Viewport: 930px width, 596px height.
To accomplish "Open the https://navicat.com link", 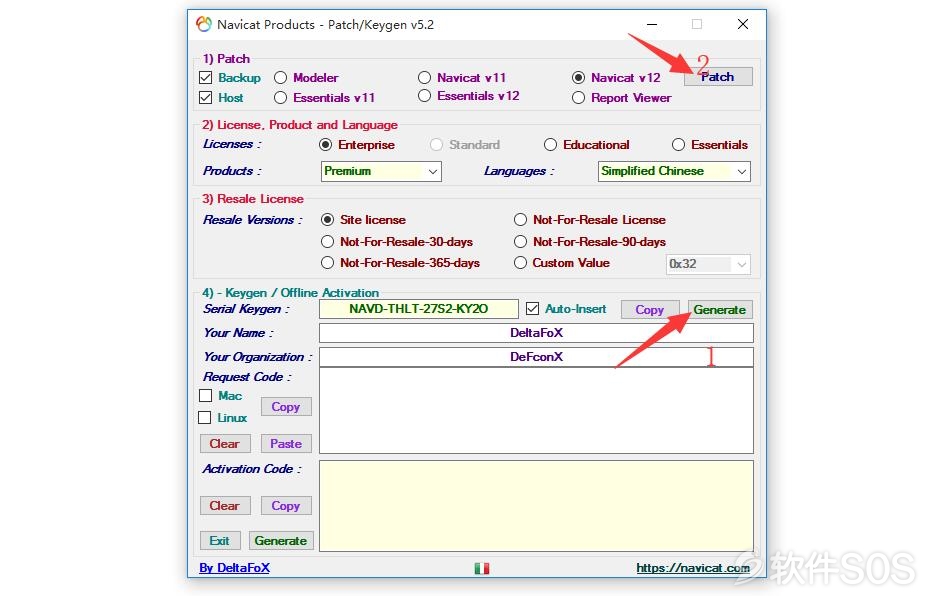I will tap(693, 568).
